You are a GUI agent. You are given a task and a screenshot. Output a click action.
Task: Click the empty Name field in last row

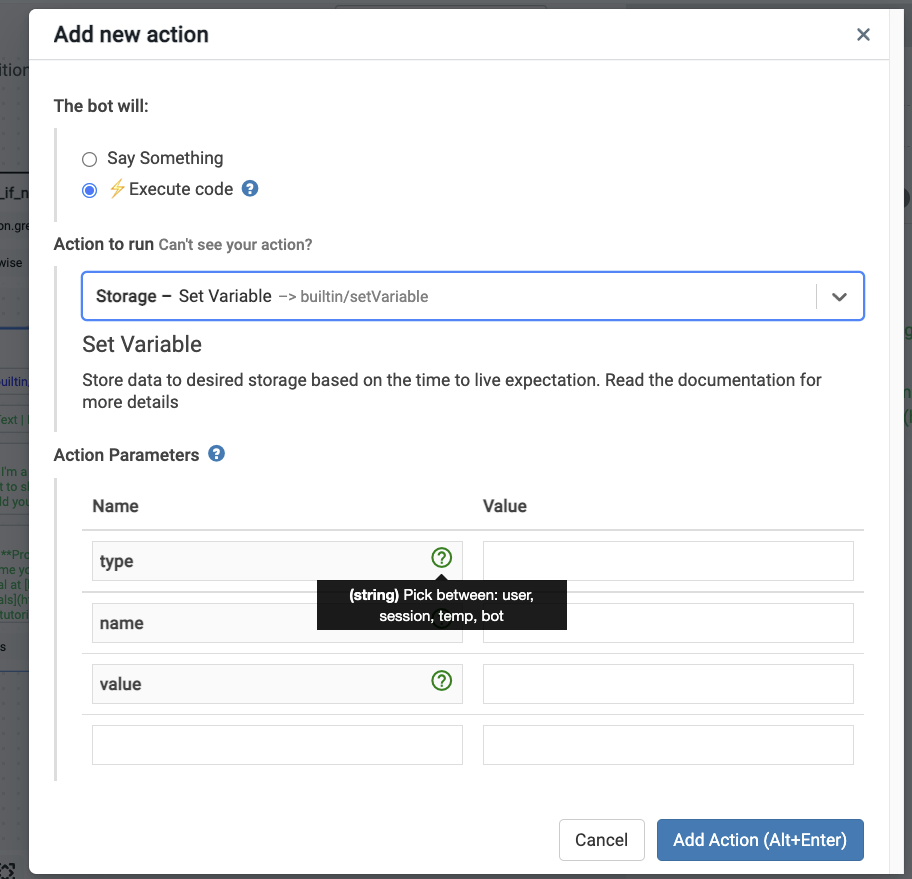(x=277, y=745)
